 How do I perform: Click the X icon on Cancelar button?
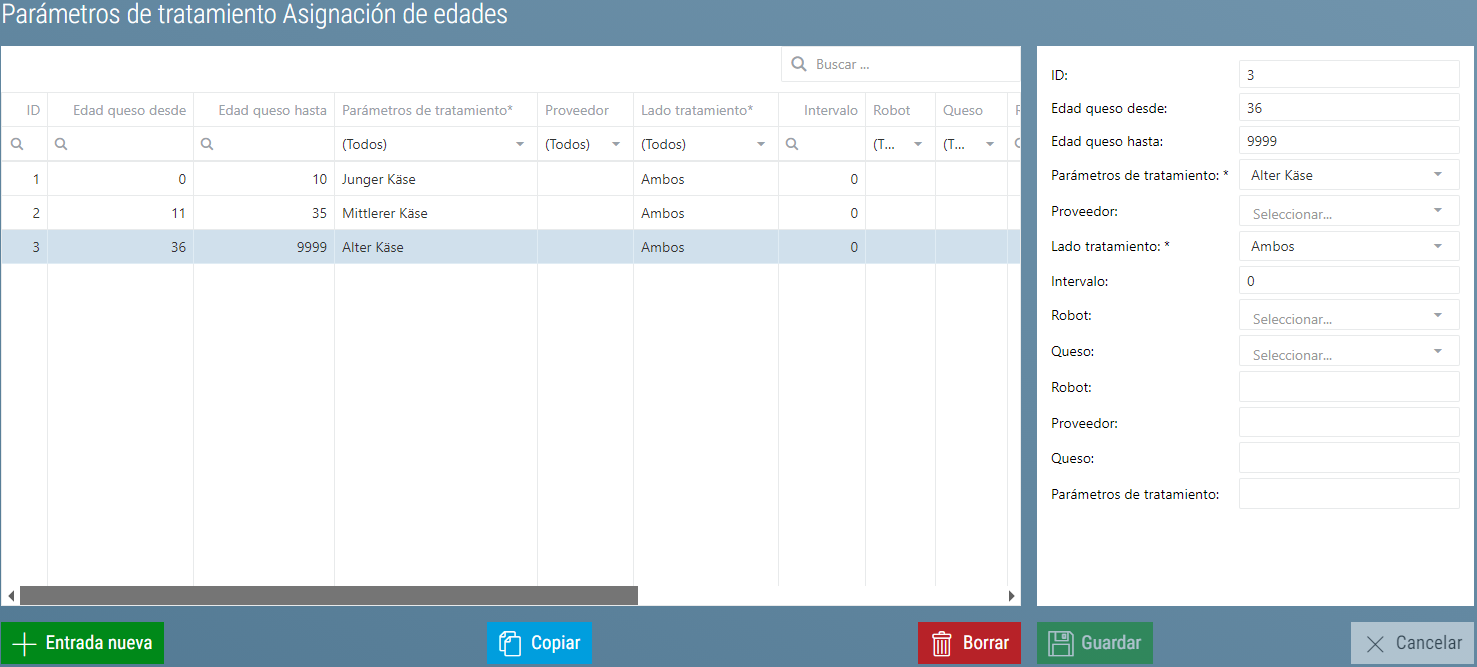coord(1375,644)
